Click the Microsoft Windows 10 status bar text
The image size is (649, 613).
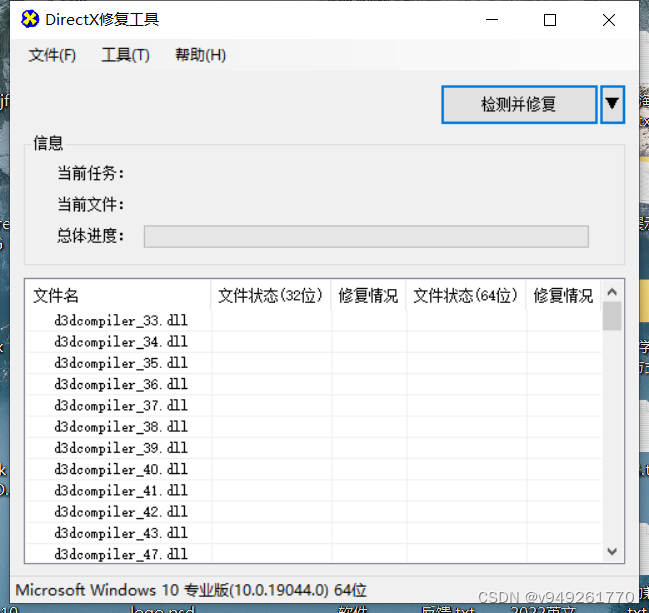(x=191, y=590)
